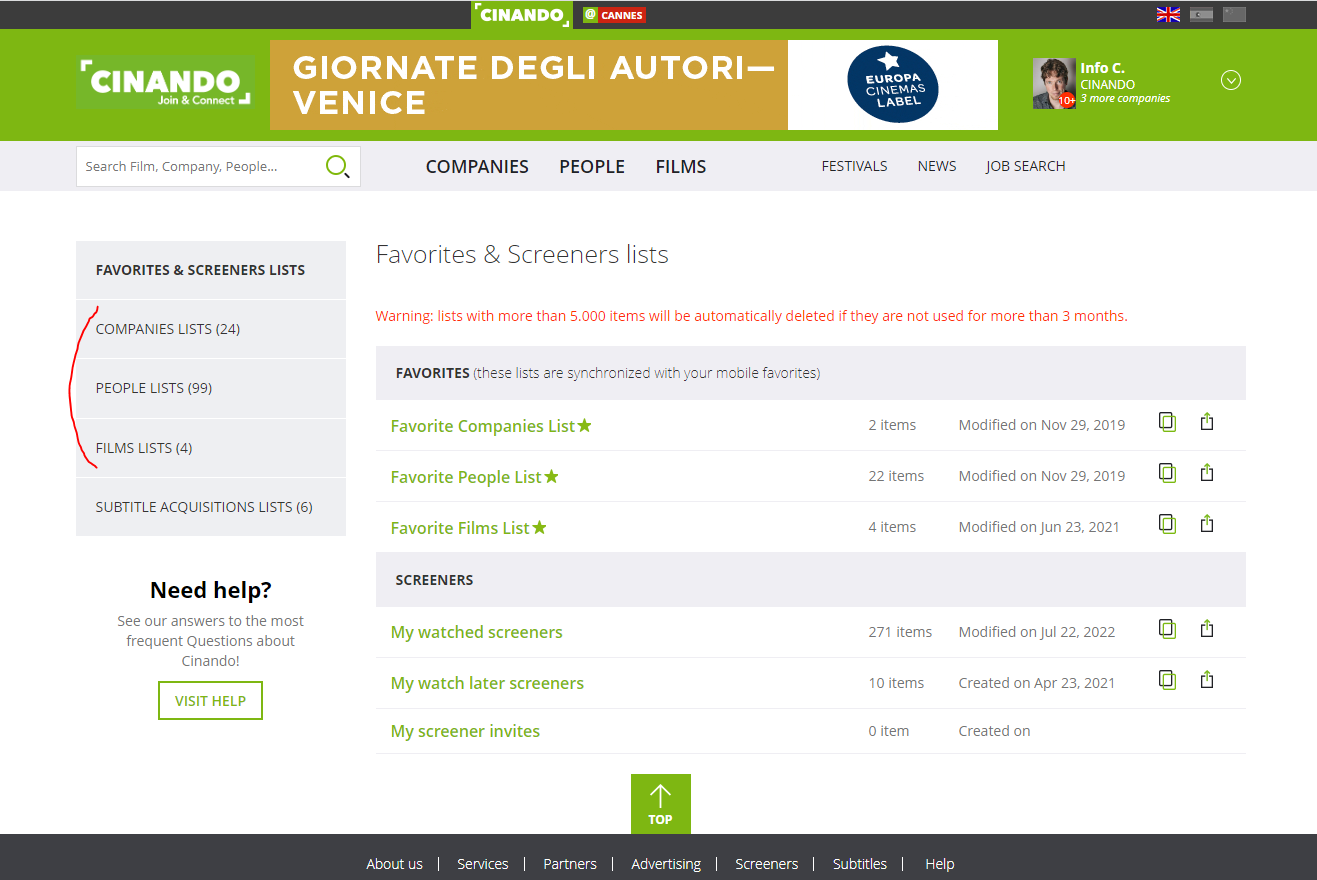Copy the Favorite Films List
The height and width of the screenshot is (880, 1317).
pyautogui.click(x=1167, y=523)
